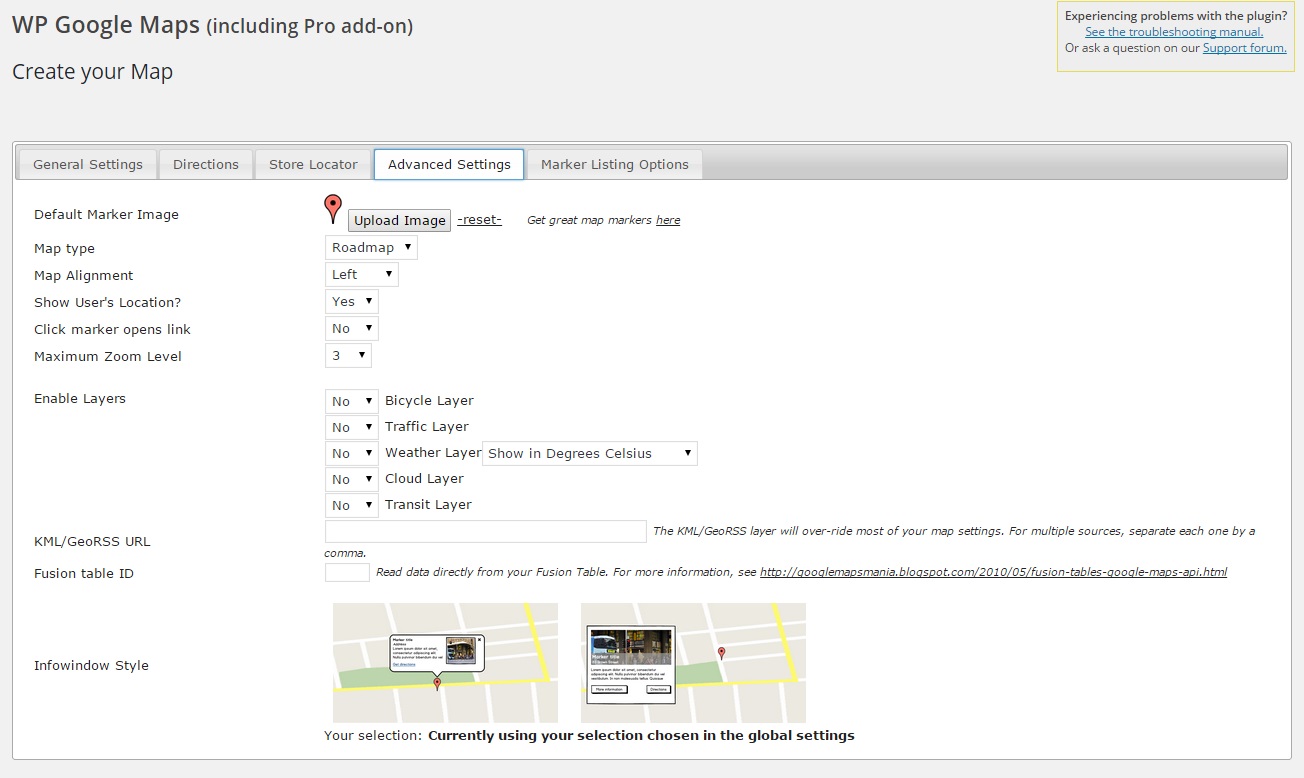
Task: Open the Click marker opens link dropdown
Action: [351, 327]
